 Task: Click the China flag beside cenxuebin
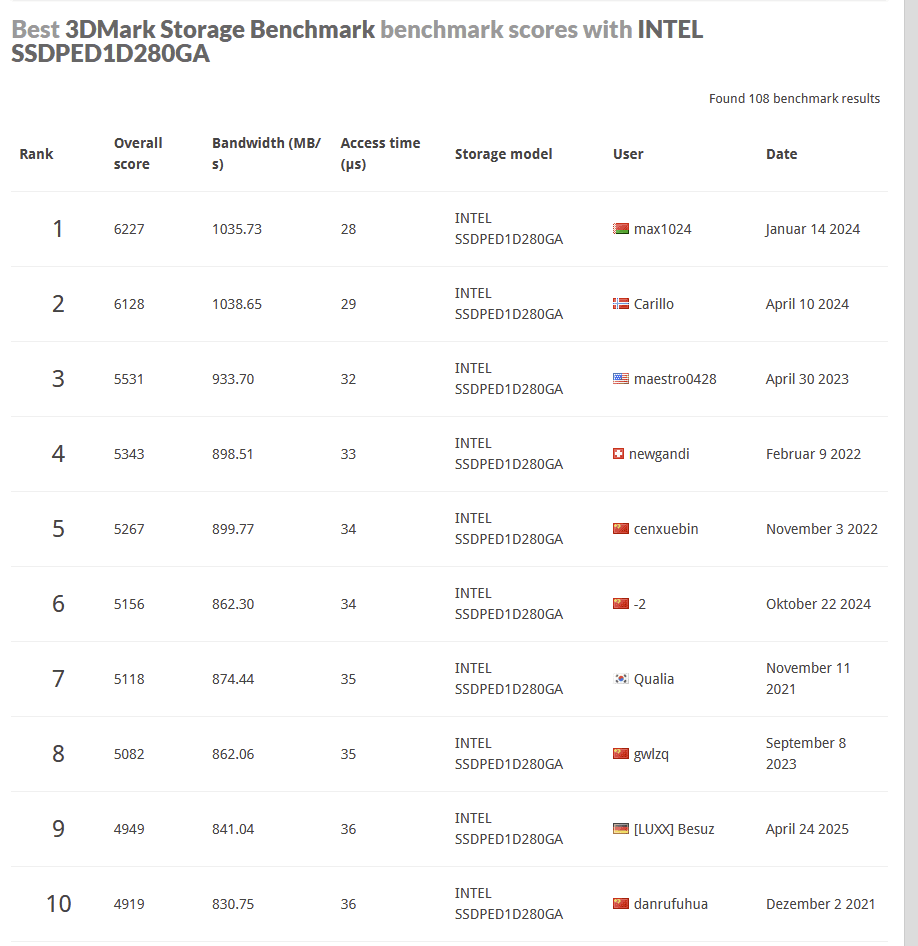pyautogui.click(x=621, y=529)
